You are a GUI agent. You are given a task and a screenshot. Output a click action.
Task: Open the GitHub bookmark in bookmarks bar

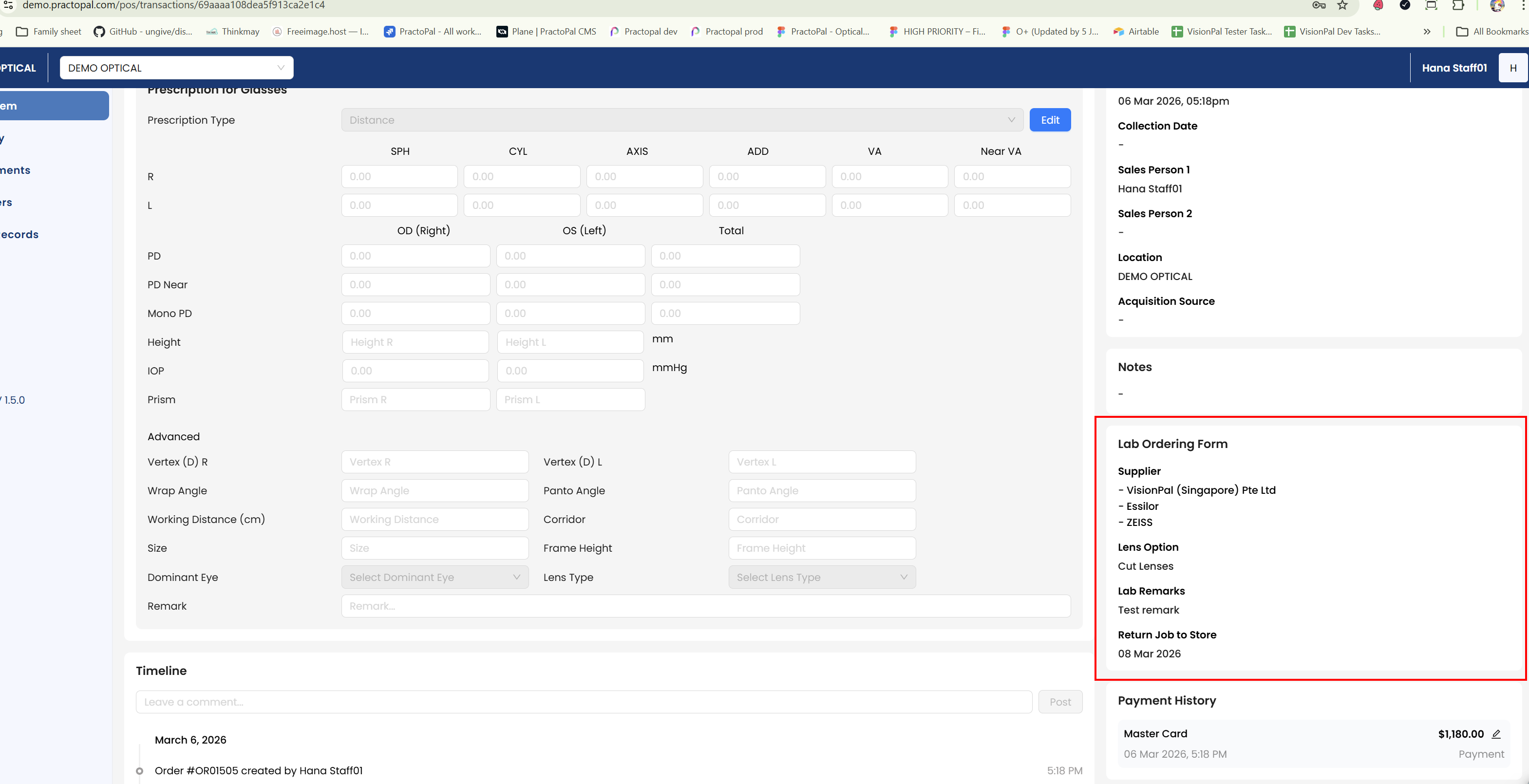[143, 32]
